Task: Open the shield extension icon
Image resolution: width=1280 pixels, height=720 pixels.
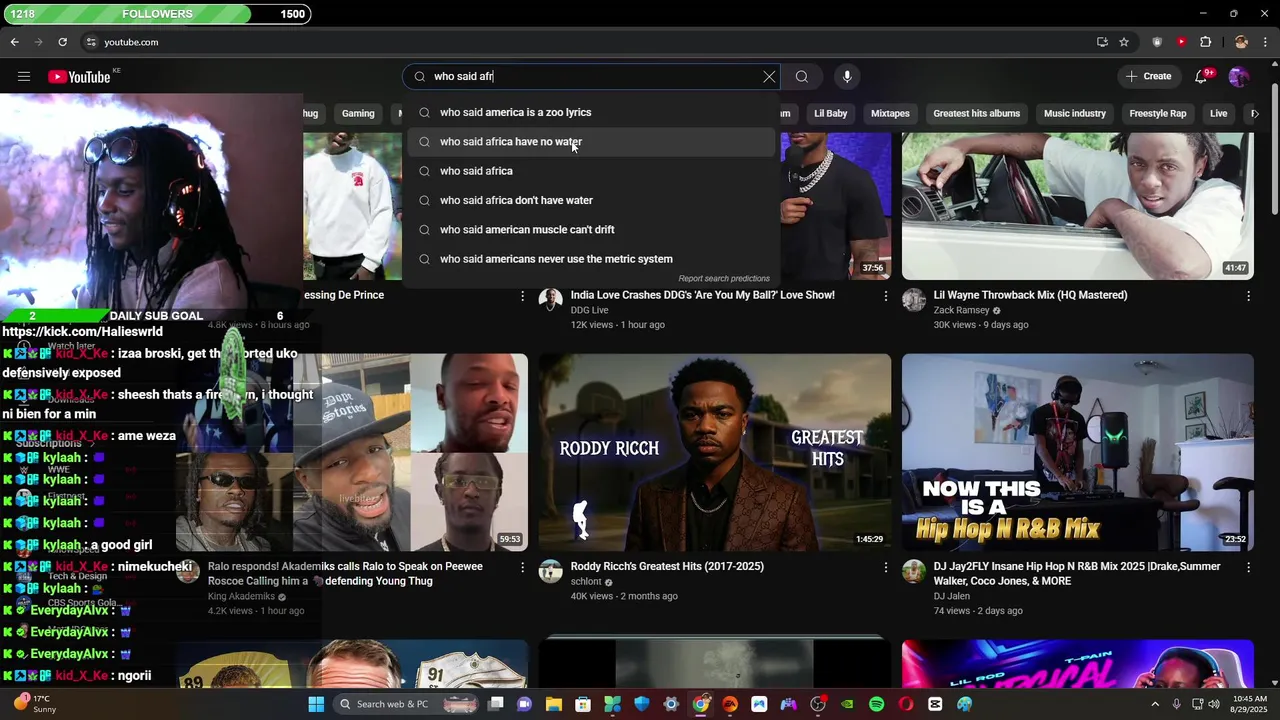Action: 1158,42
